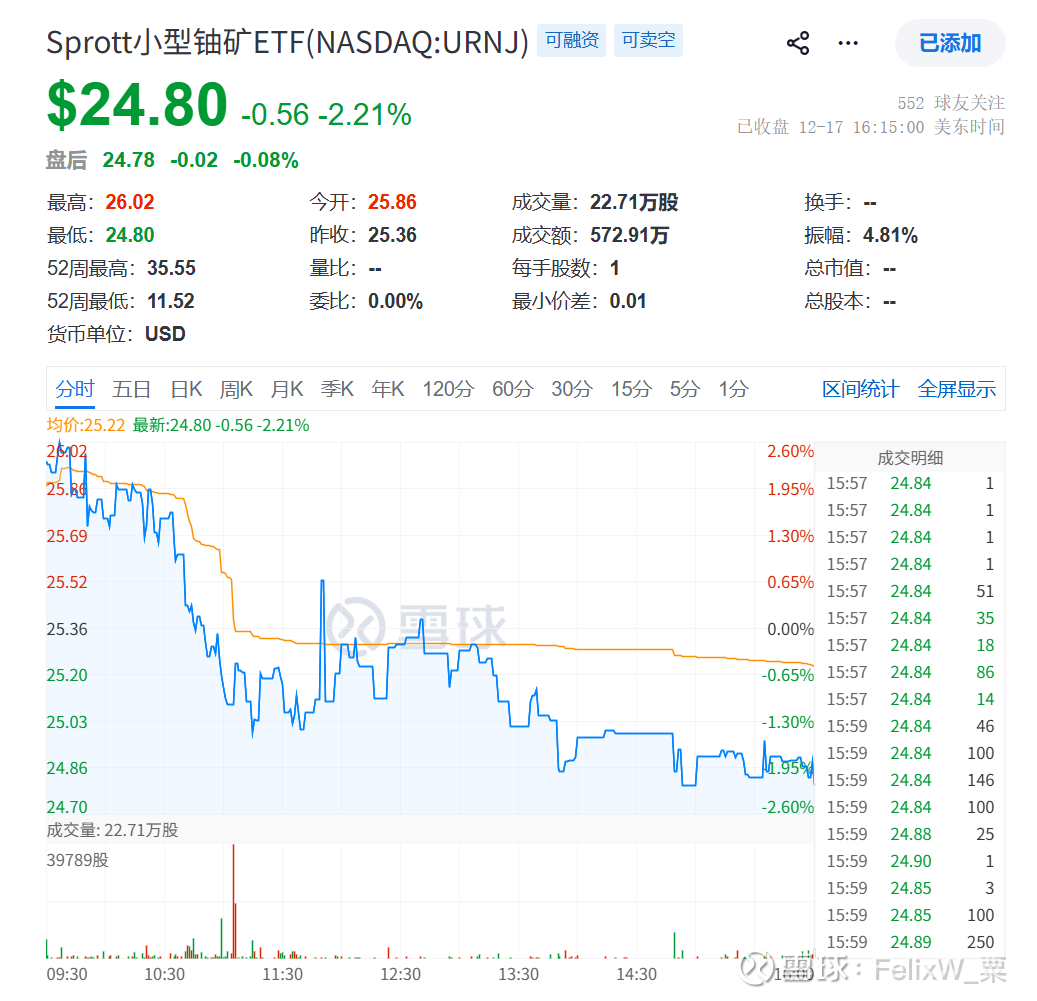Switch to the 120分 chart tab
Screen dimensions: 1037x1001
point(448,389)
